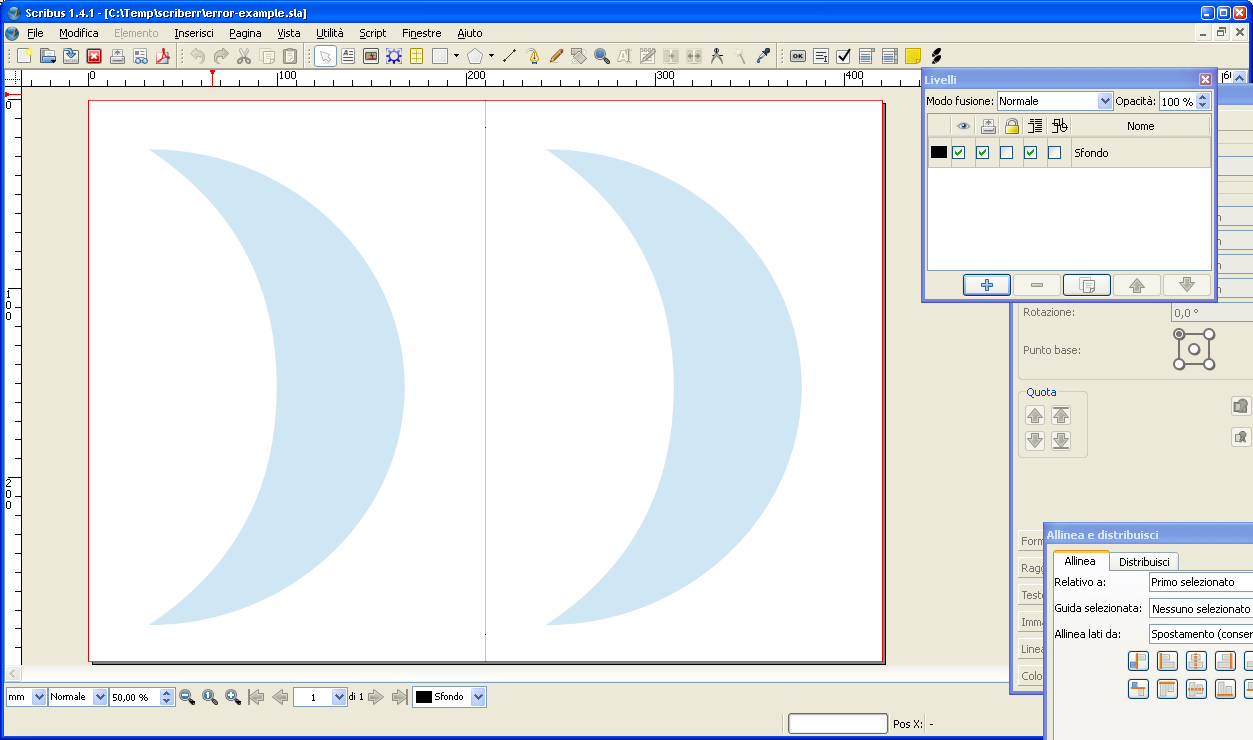
Task: Duplicate the current layer button
Action: 1087,285
